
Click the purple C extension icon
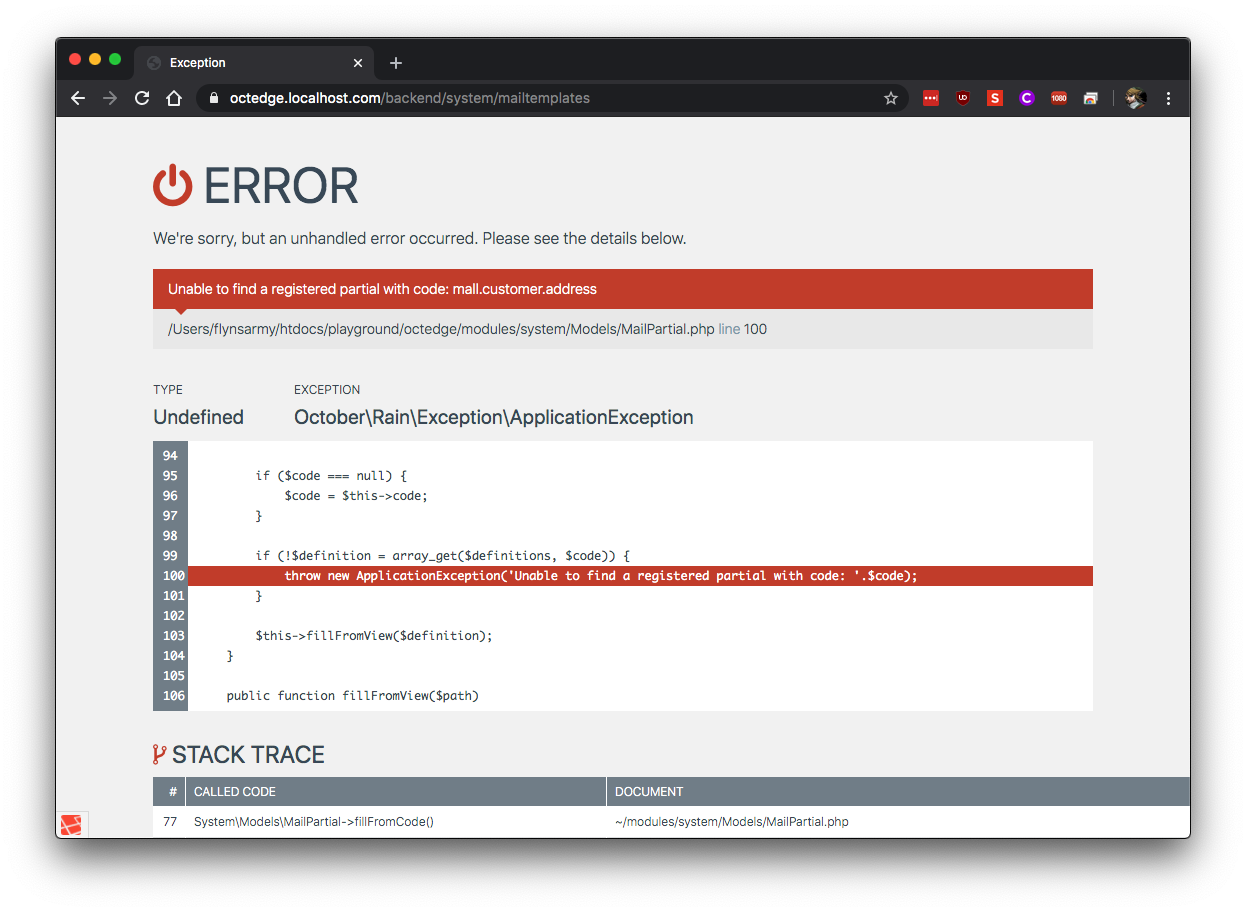[1027, 98]
